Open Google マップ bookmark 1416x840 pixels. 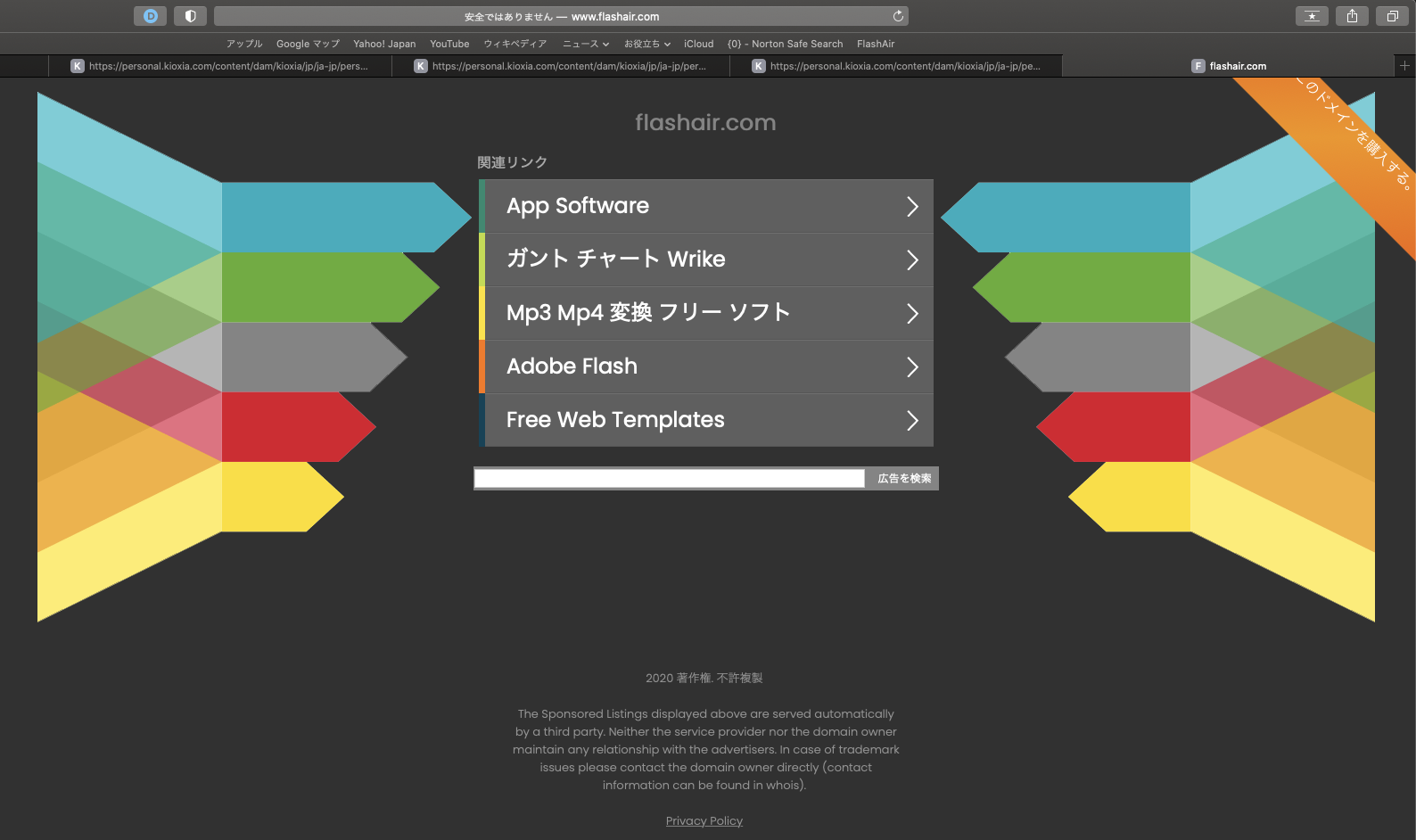click(308, 44)
